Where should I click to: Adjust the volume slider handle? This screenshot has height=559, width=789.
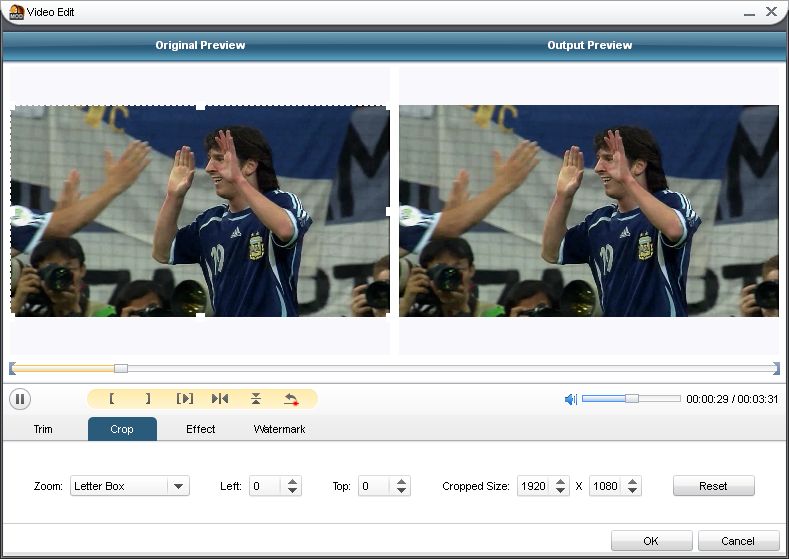click(632, 398)
